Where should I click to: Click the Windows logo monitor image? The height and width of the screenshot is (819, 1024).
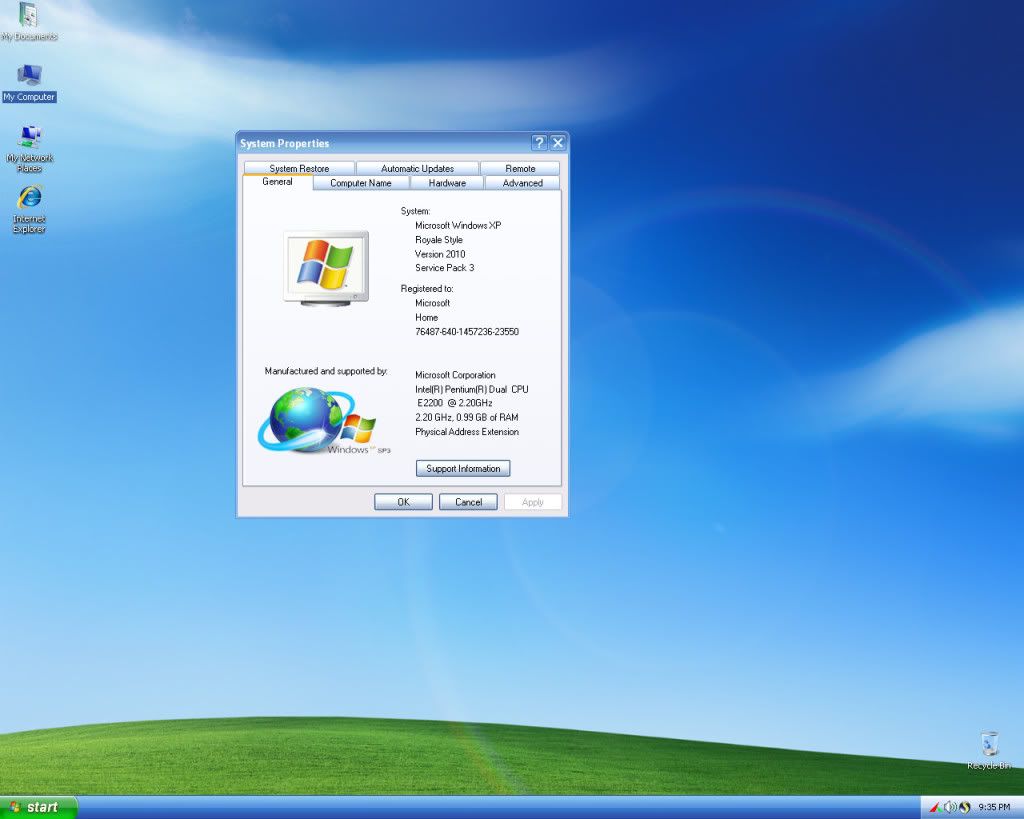pos(327,268)
